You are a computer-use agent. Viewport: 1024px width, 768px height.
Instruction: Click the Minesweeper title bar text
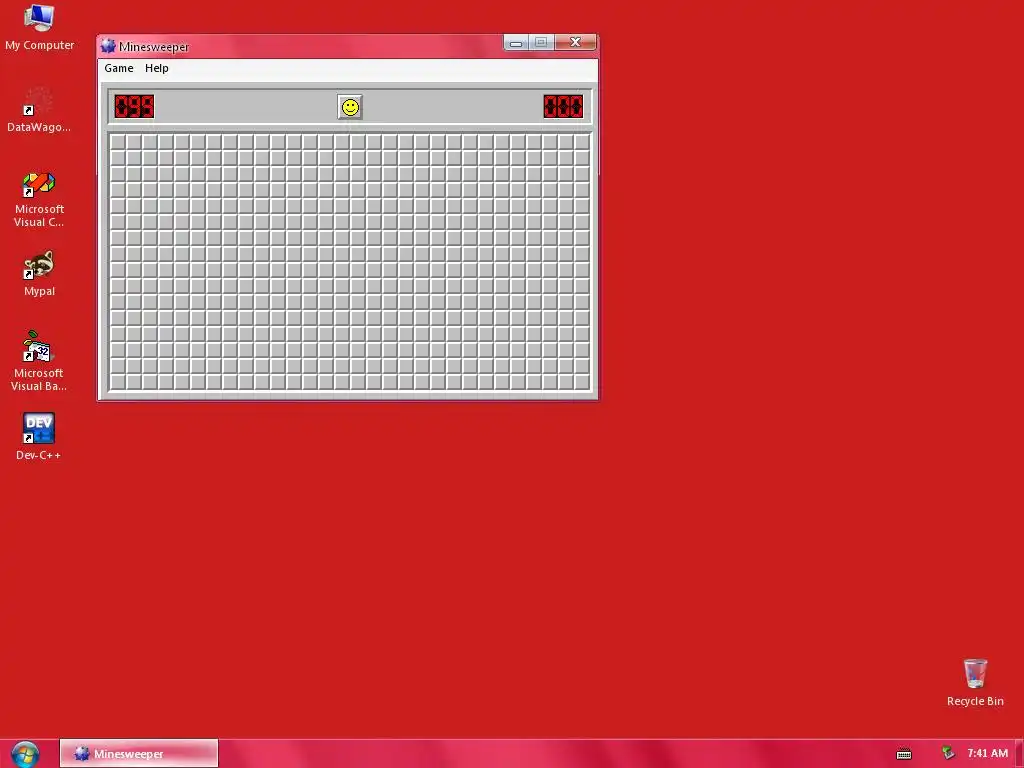coord(154,47)
